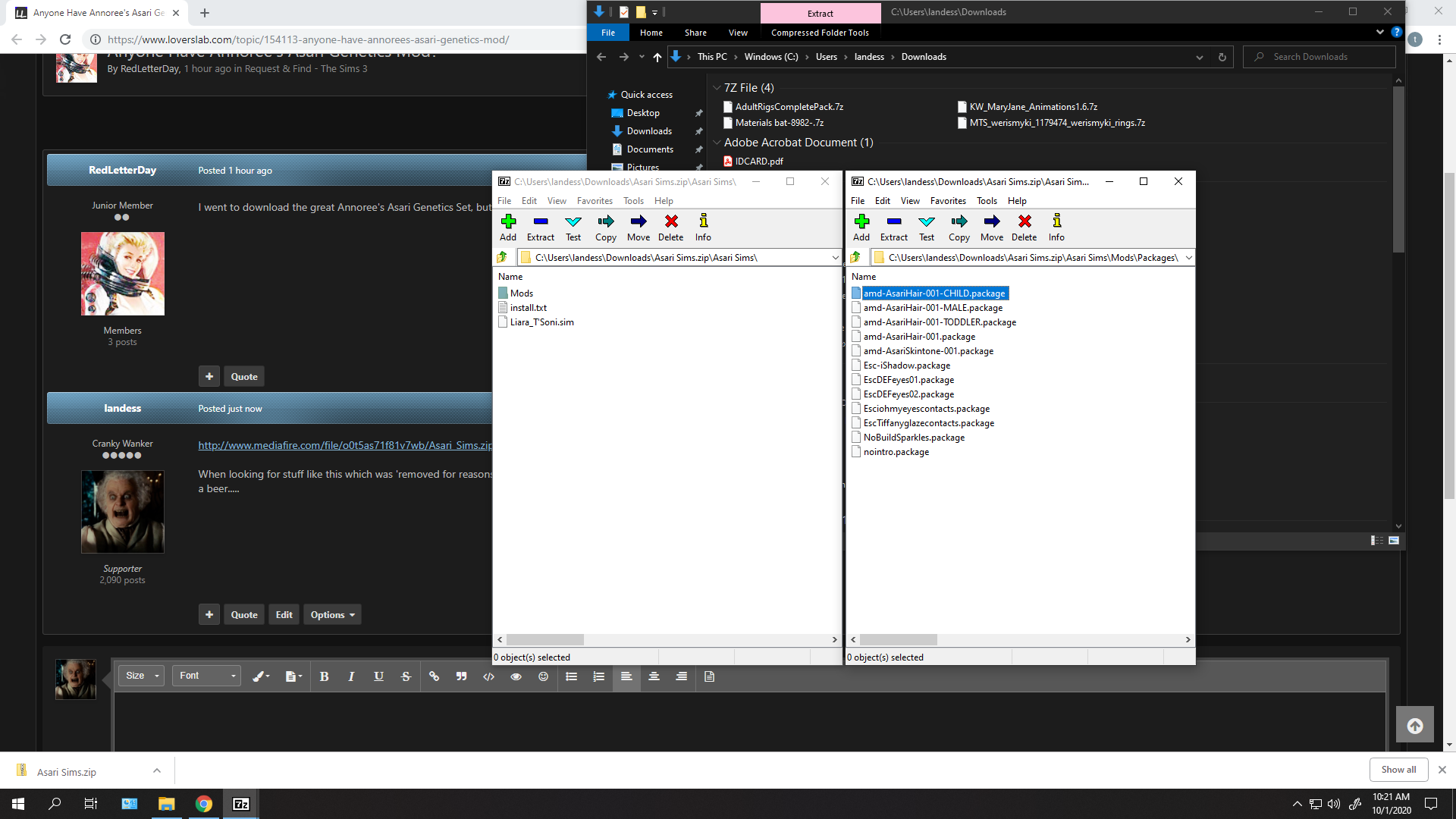Click Move in the Asari Sims\ 7-Zip window
Viewport: 1456px width, 819px height.
click(x=639, y=227)
